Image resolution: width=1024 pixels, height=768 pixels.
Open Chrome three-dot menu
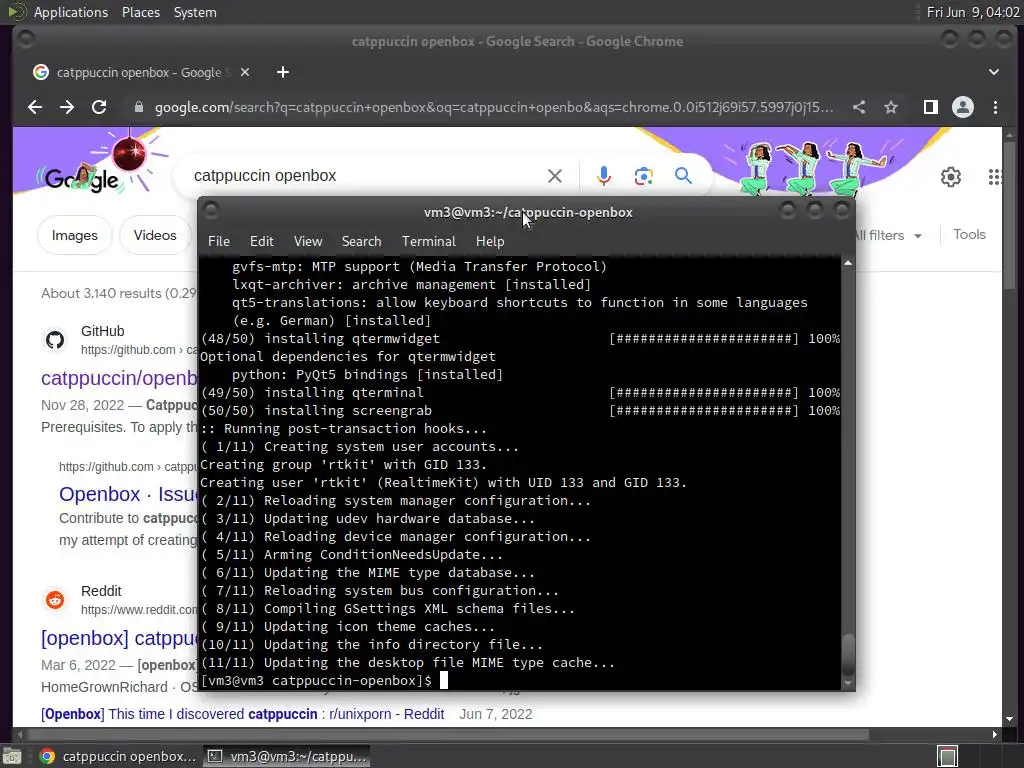click(x=995, y=107)
